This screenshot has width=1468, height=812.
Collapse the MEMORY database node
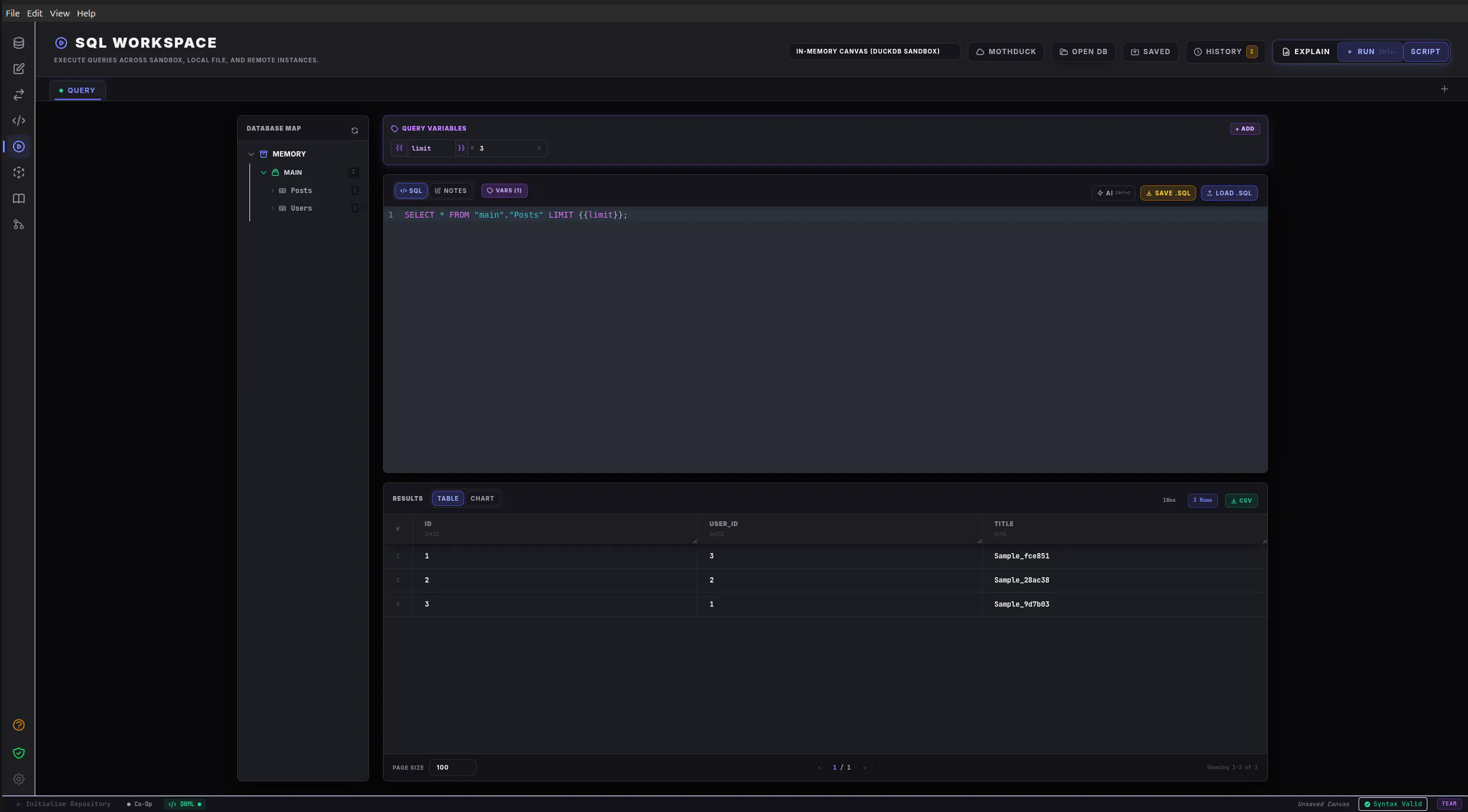(251, 154)
